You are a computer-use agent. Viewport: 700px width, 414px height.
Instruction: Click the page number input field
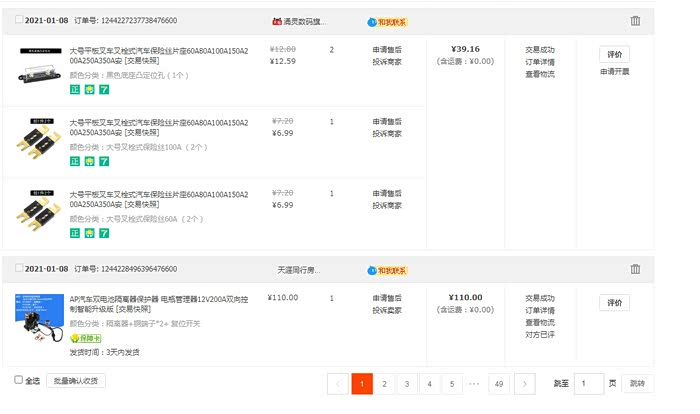587,384
